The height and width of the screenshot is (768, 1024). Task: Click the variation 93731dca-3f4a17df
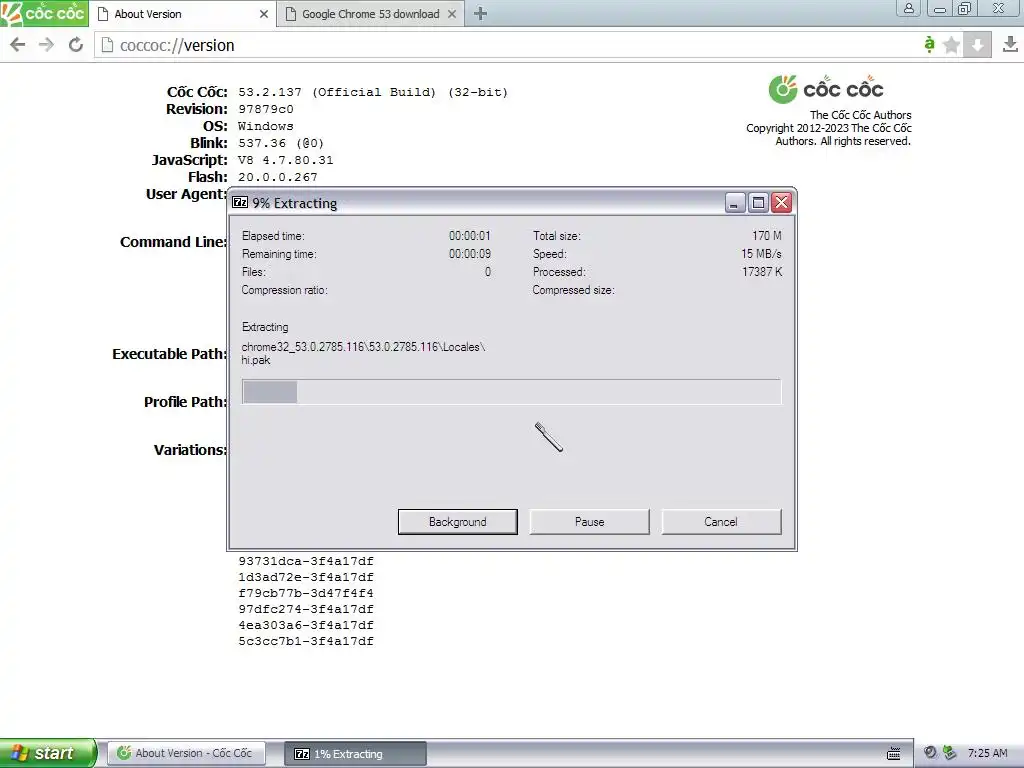coord(306,561)
